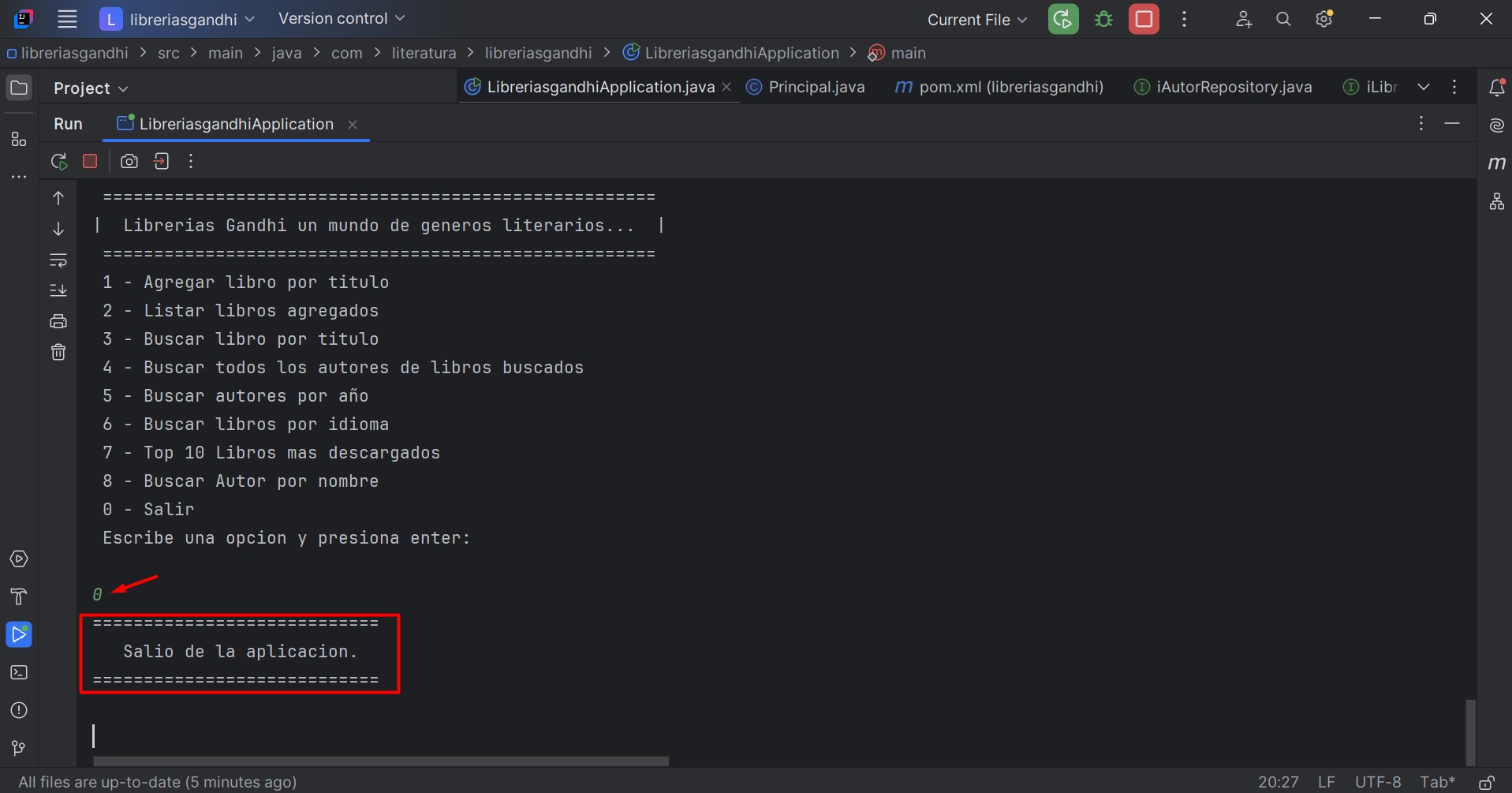Clear console with trash icon

tap(58, 352)
